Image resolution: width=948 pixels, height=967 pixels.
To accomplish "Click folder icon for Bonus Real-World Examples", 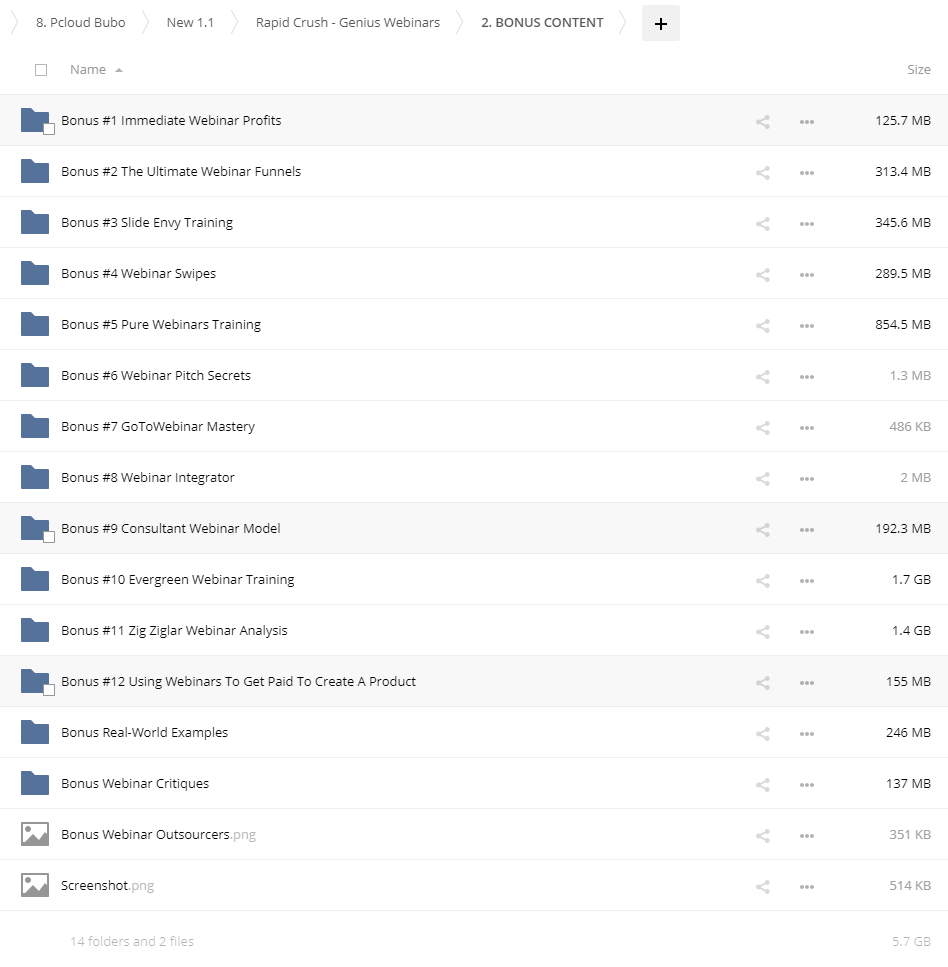I will point(35,732).
